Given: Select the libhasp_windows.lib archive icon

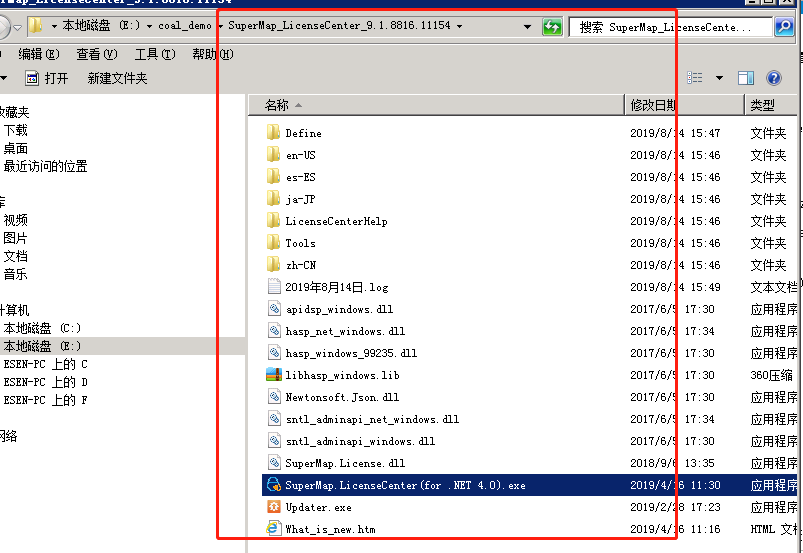Looking at the screenshot, I should [x=274, y=375].
